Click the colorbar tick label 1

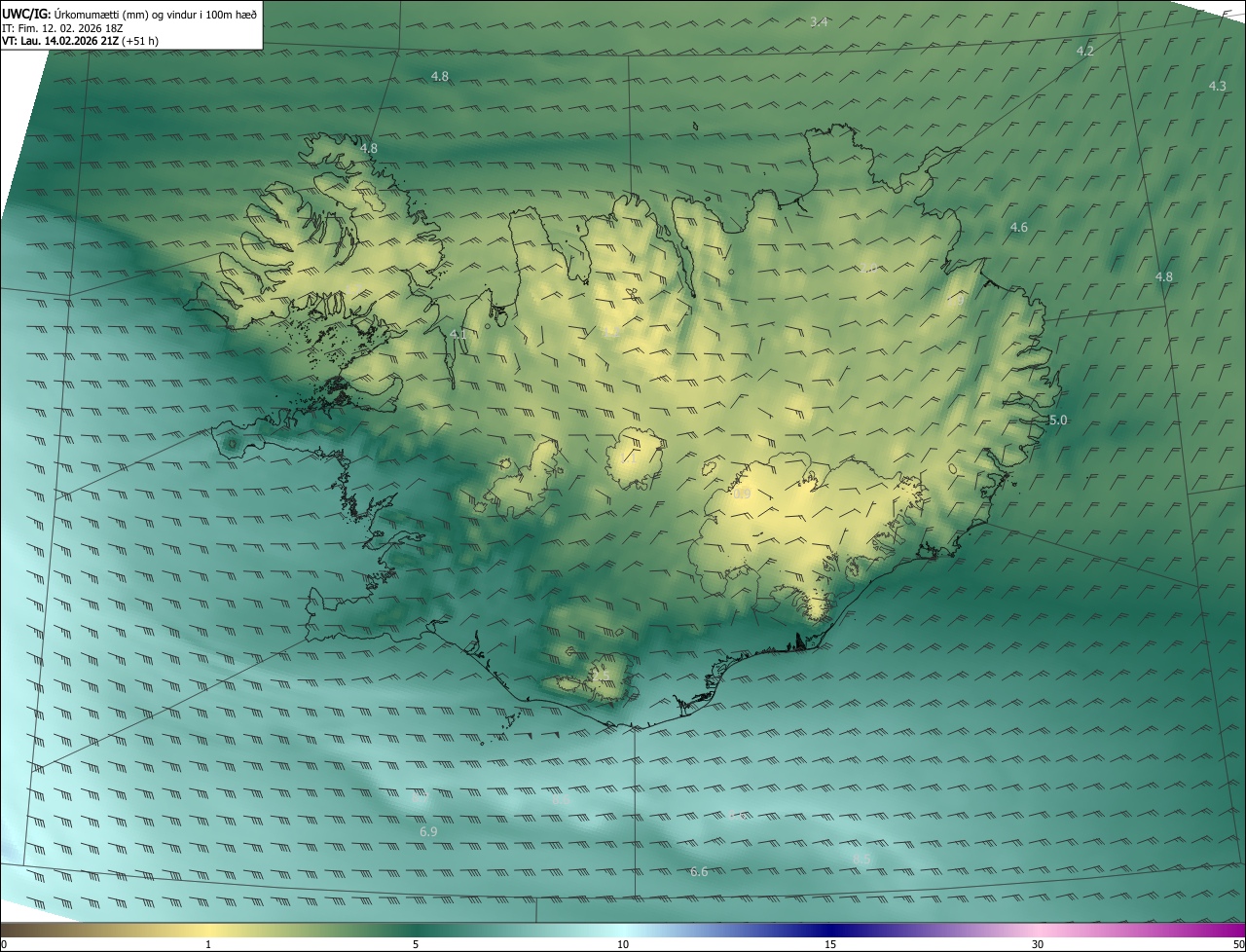pyautogui.click(x=208, y=944)
